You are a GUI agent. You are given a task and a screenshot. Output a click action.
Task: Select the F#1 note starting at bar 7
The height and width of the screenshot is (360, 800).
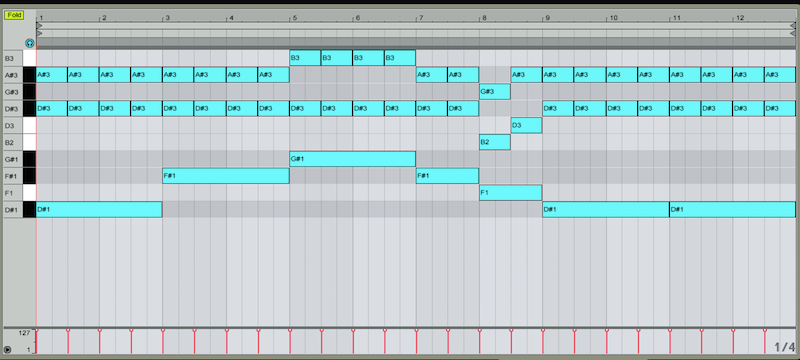(447, 176)
